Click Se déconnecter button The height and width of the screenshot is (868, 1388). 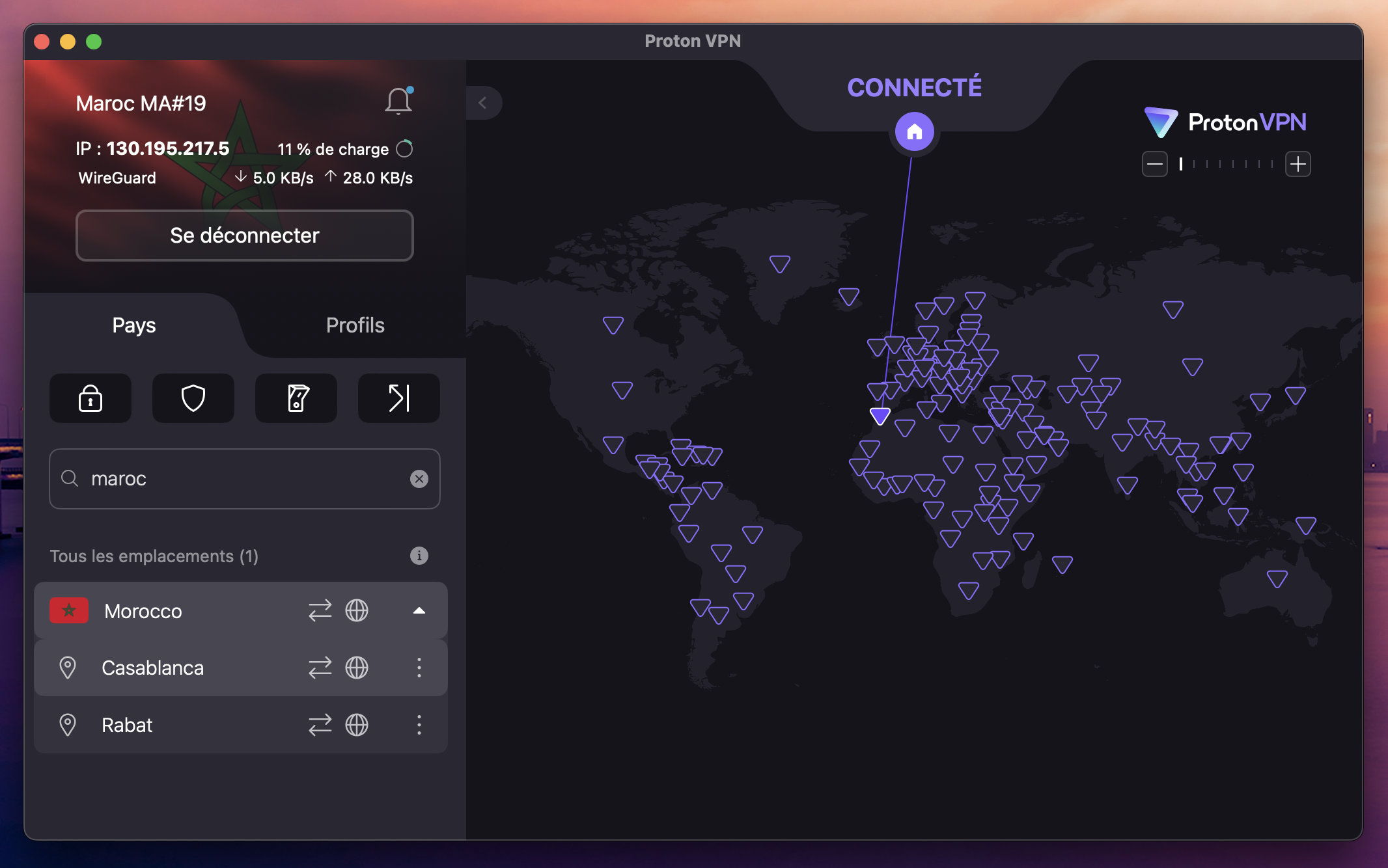click(245, 236)
